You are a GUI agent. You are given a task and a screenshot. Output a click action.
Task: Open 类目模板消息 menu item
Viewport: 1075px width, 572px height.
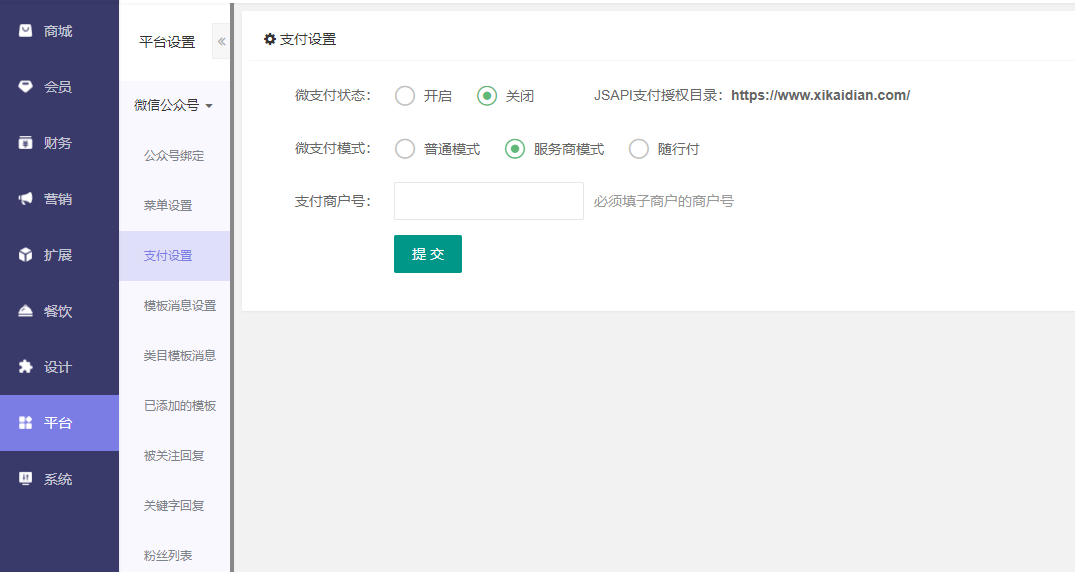(x=174, y=356)
